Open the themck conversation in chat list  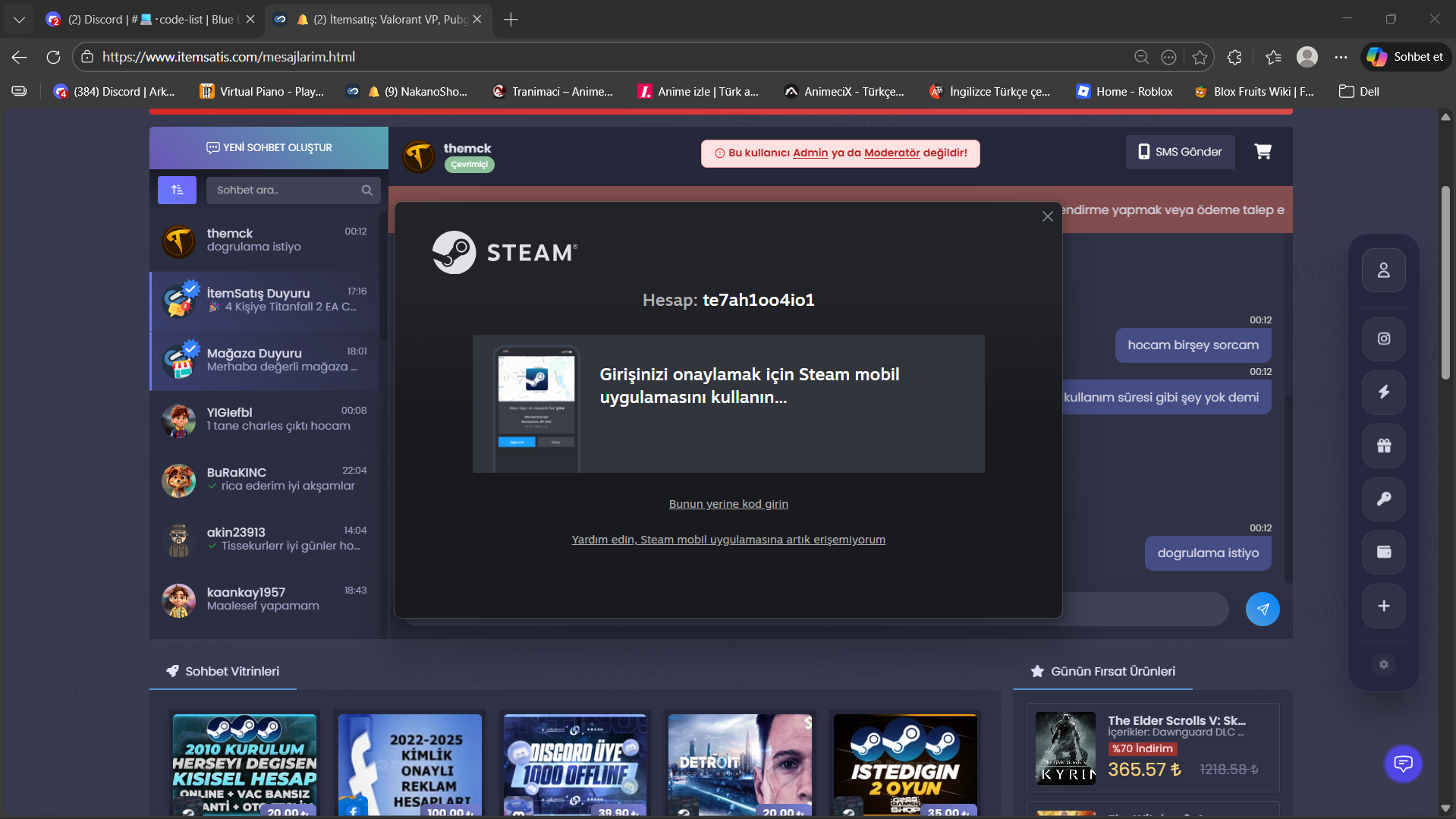click(x=264, y=241)
